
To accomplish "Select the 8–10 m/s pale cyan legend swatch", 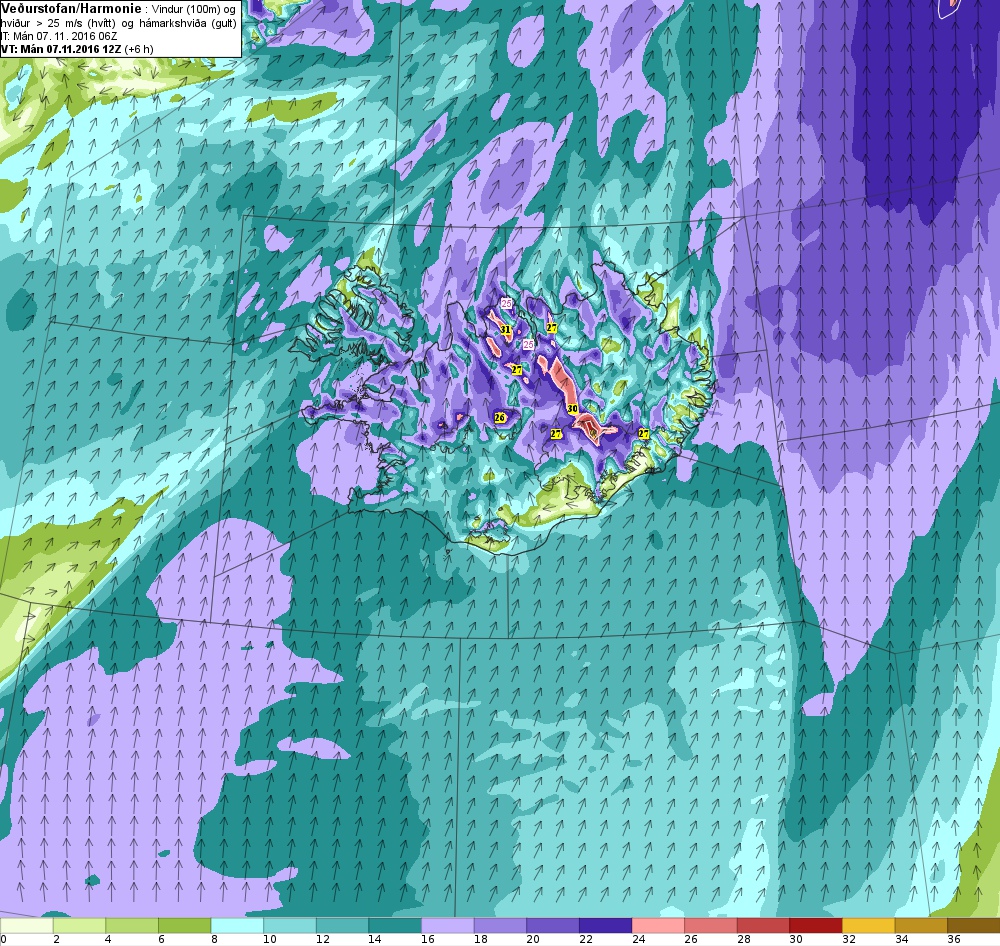I will point(237,925).
